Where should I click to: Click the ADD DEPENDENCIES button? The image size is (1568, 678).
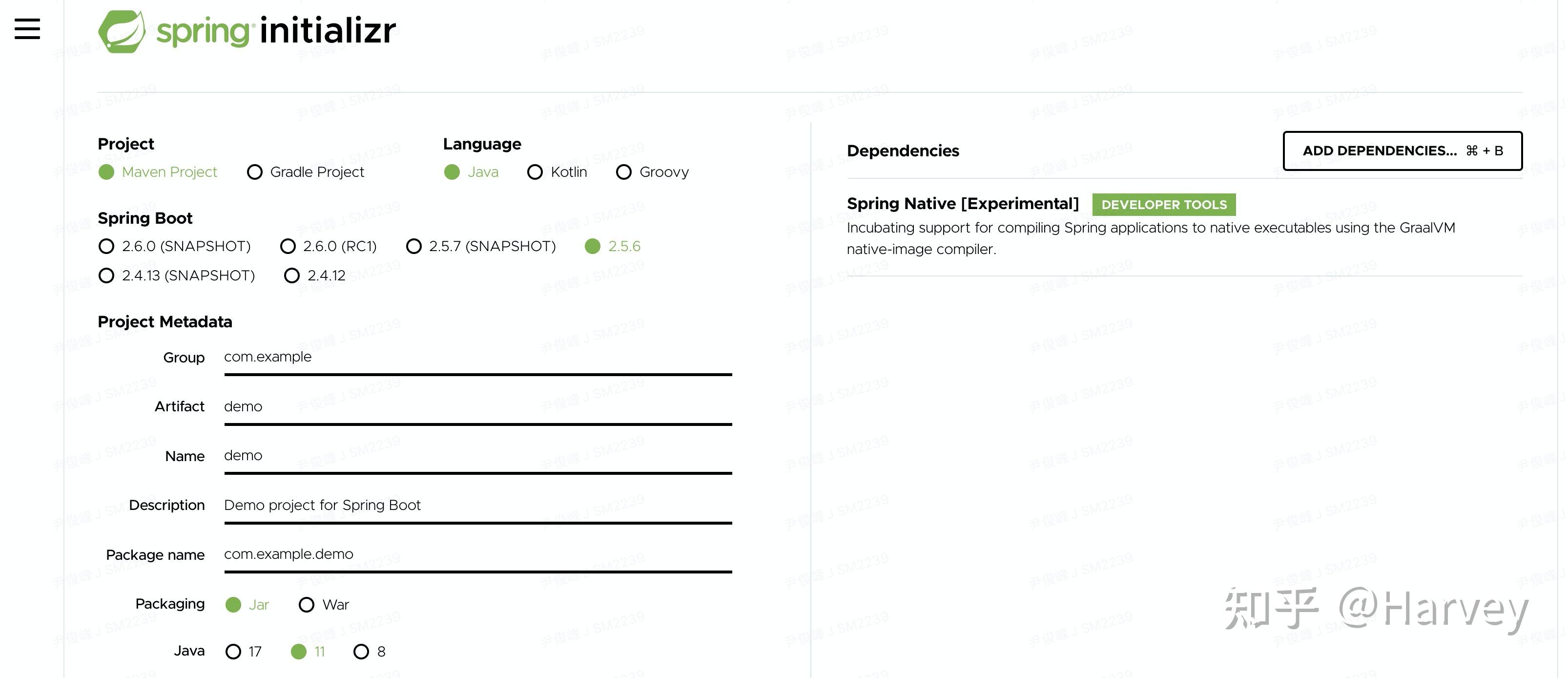pos(1403,151)
